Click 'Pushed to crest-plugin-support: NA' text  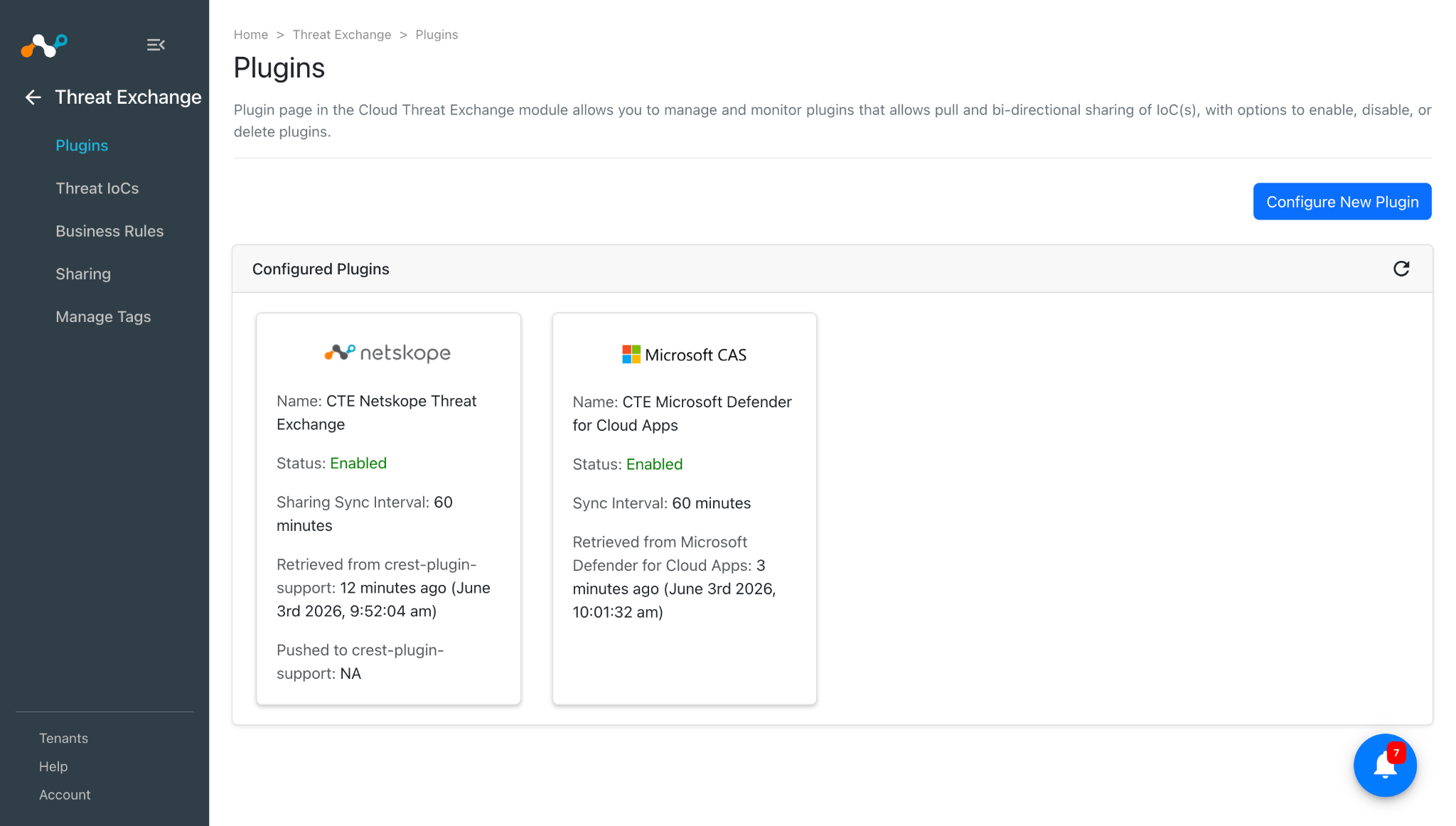[x=360, y=662]
